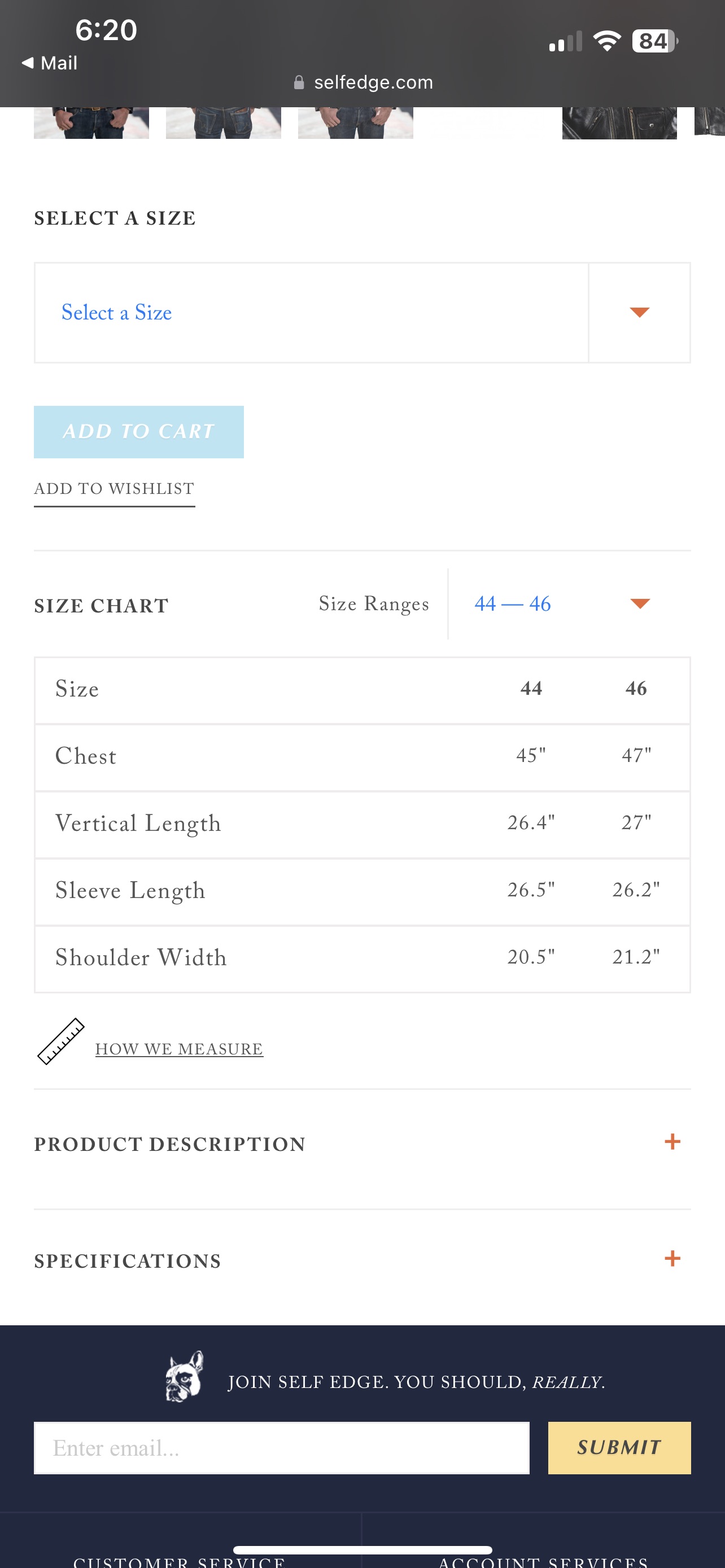Viewport: 725px width, 1568px height.
Task: Tap the orange arrow on the size selector
Action: (x=639, y=312)
